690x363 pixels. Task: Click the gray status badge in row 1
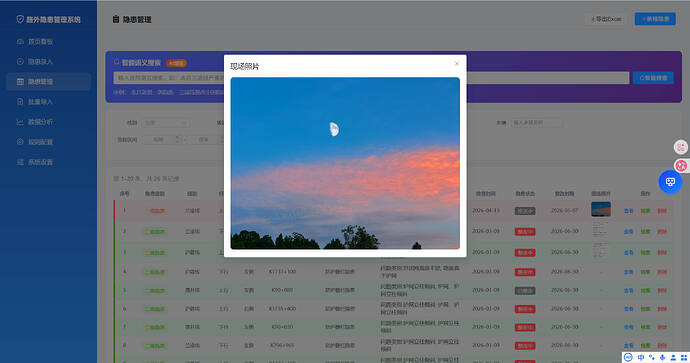click(525, 211)
